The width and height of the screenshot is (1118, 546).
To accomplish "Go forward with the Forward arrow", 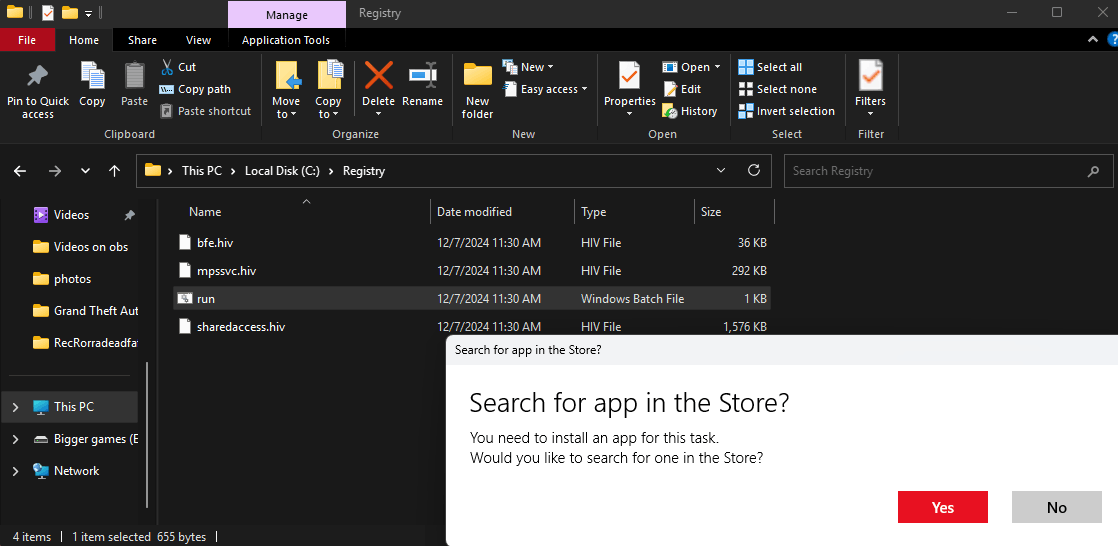I will click(54, 171).
